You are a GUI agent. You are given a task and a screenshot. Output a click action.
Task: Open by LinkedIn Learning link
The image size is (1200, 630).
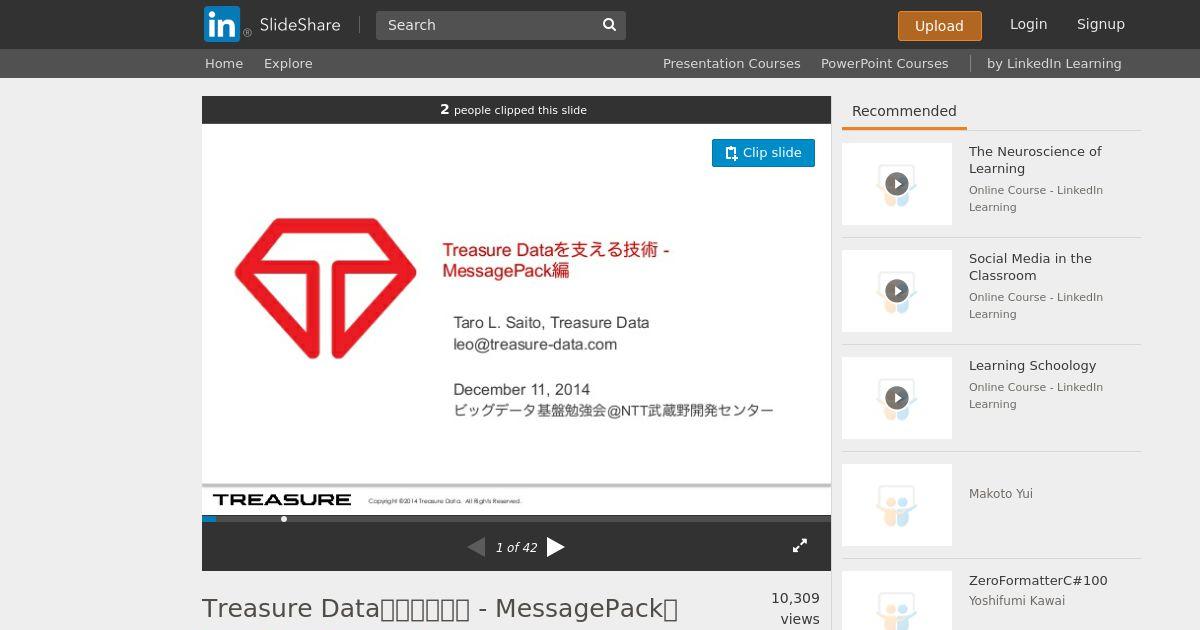tap(1054, 63)
